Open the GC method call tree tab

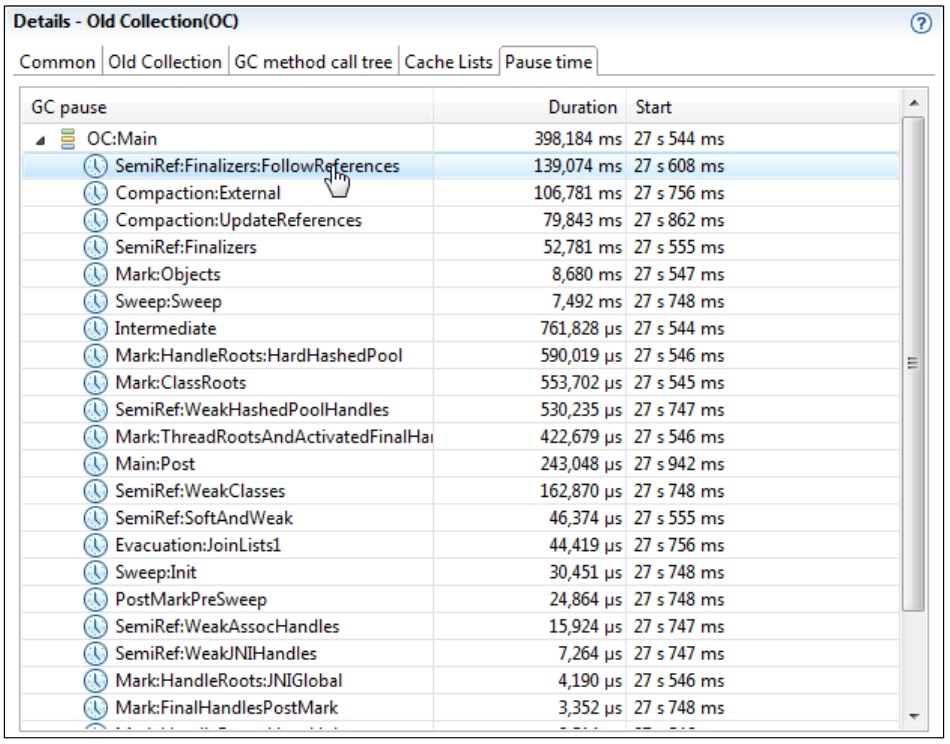point(313,62)
